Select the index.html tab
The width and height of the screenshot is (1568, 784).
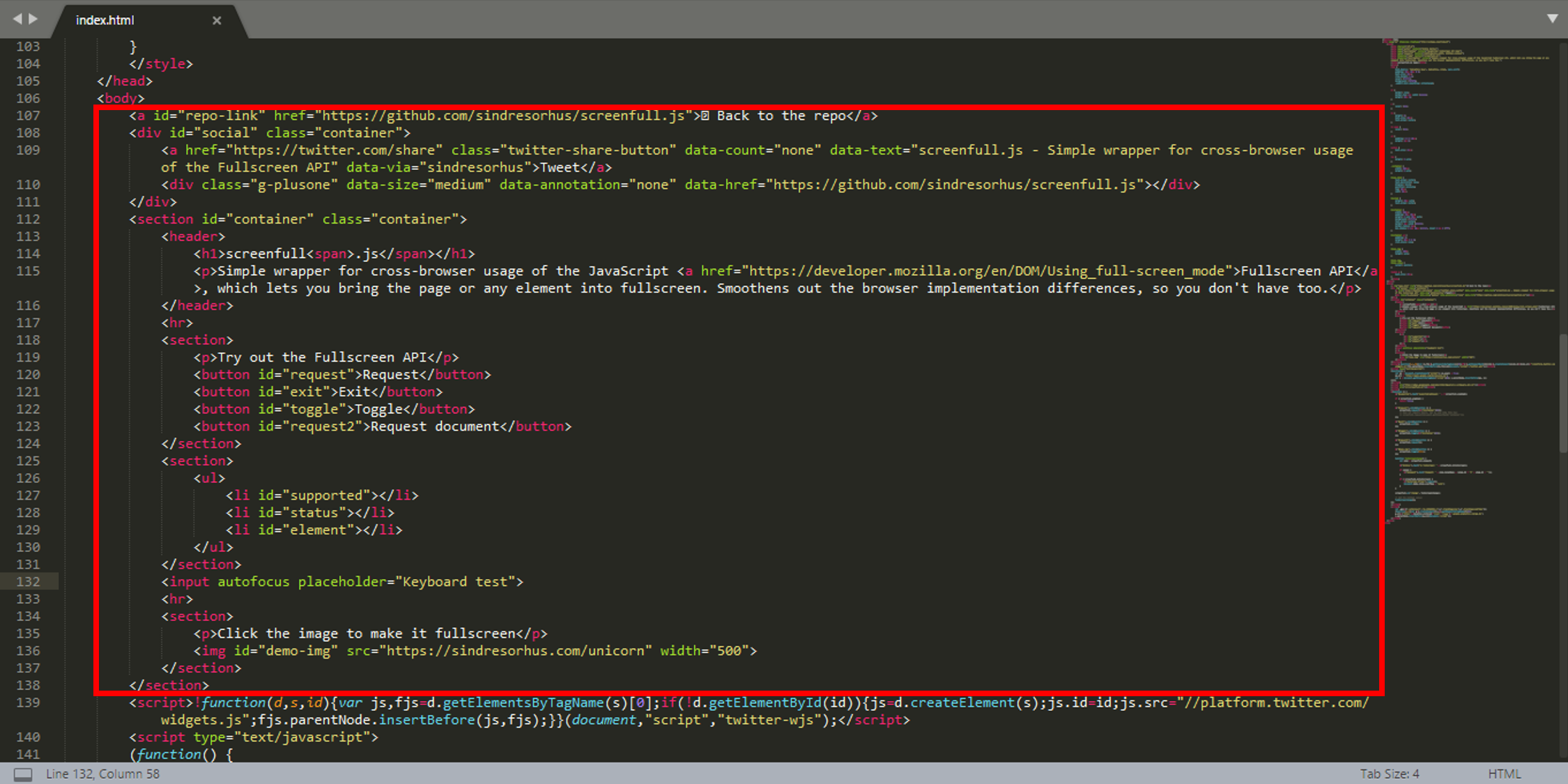105,20
